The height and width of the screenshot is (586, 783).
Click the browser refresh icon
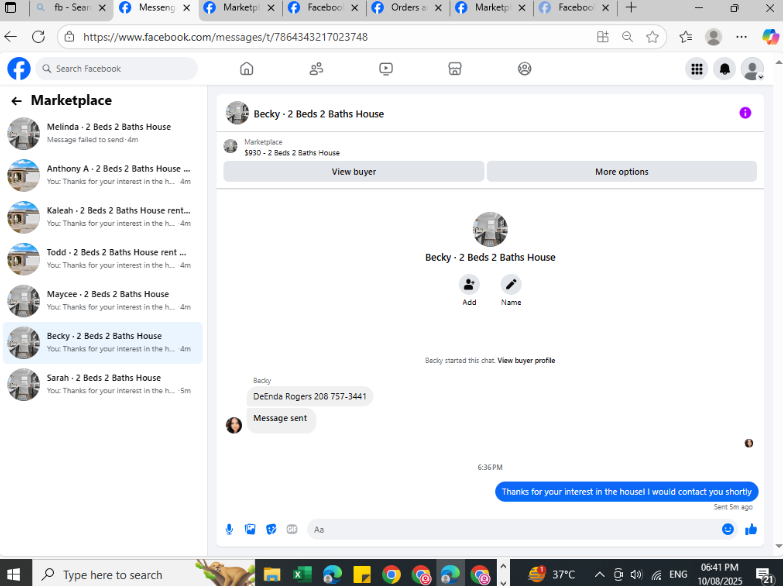point(38,37)
